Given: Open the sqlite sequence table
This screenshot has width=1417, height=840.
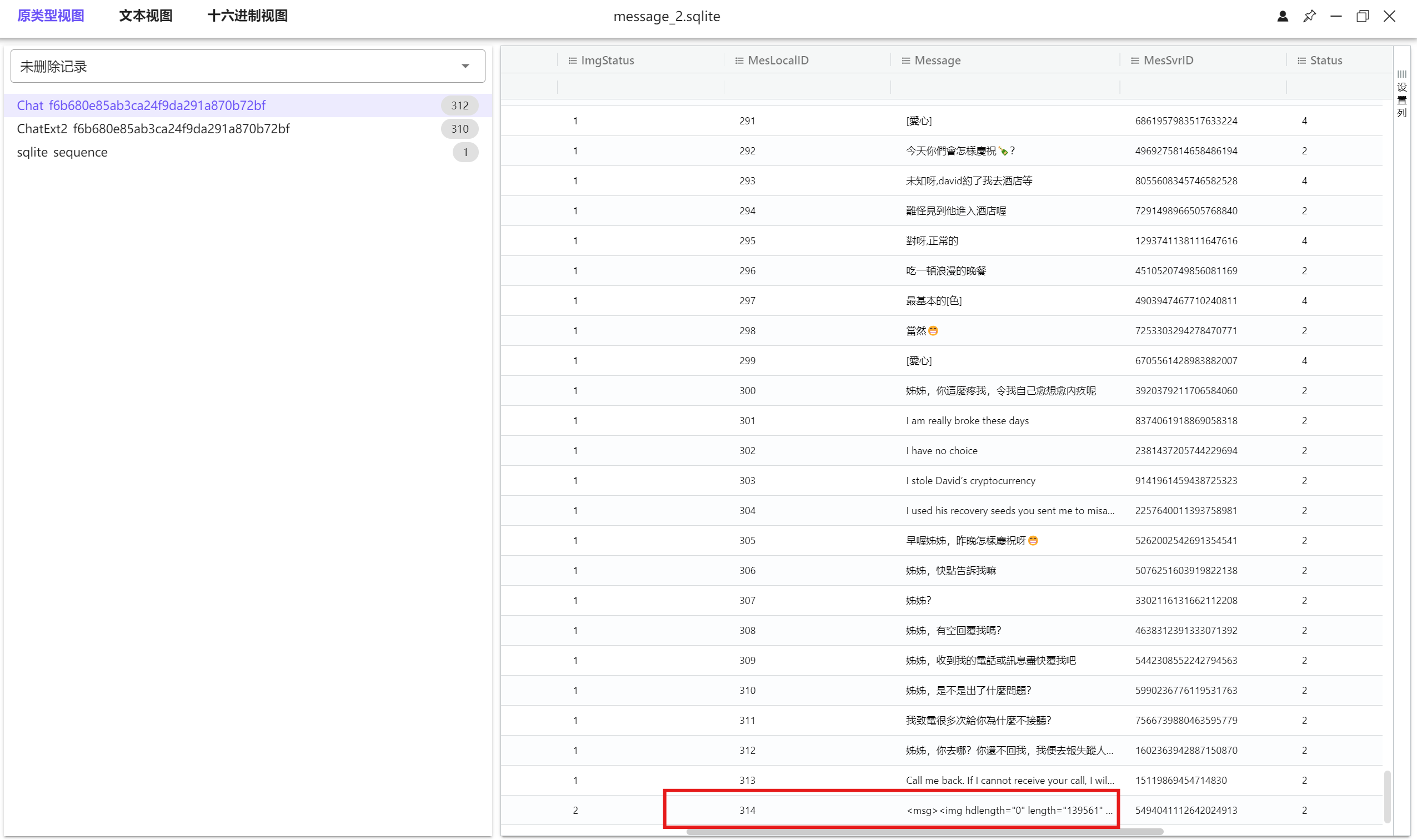Looking at the screenshot, I should tap(62, 152).
